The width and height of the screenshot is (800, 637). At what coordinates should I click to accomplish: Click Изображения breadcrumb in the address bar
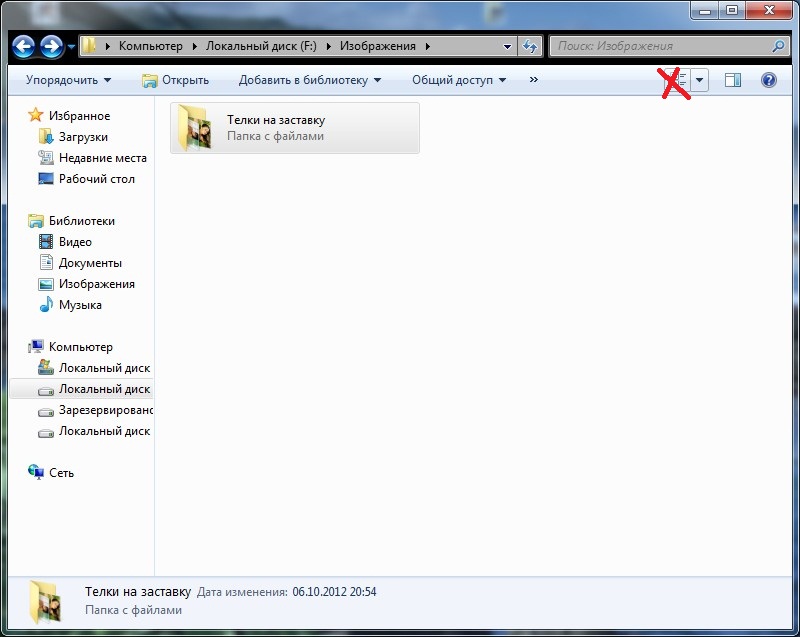click(x=378, y=46)
